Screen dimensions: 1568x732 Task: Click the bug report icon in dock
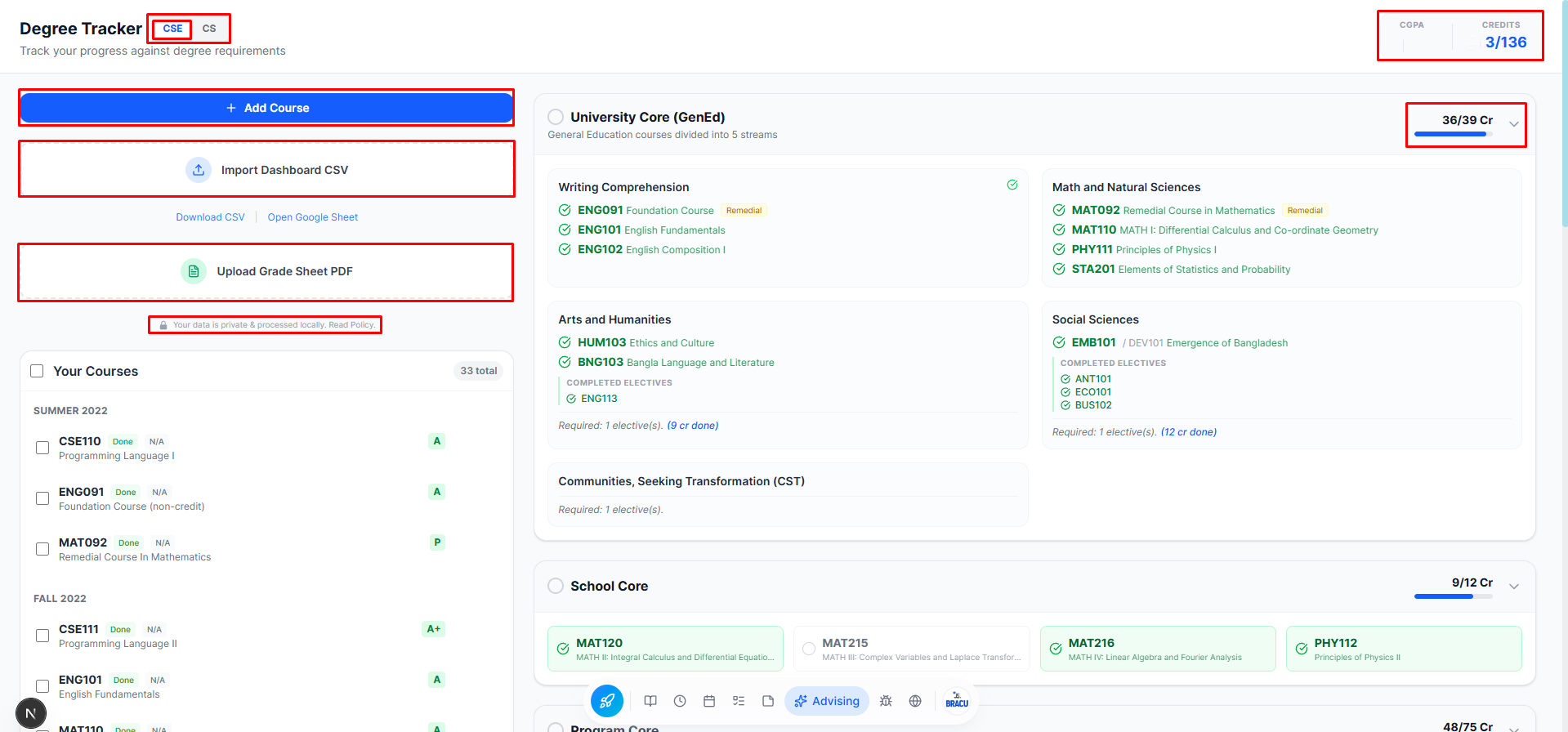886,701
